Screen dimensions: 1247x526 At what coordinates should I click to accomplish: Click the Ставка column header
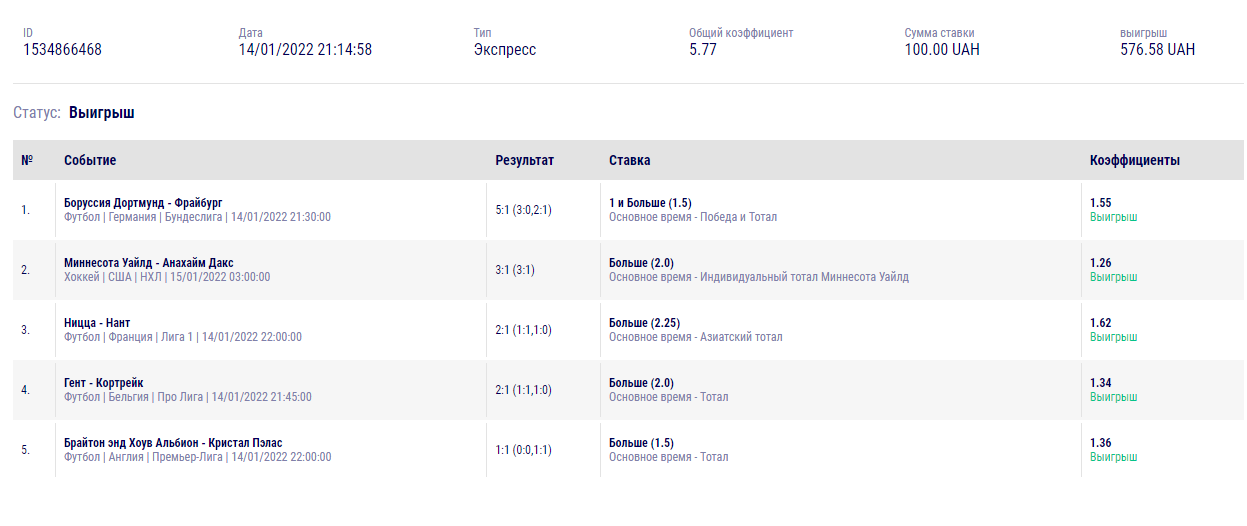629,160
